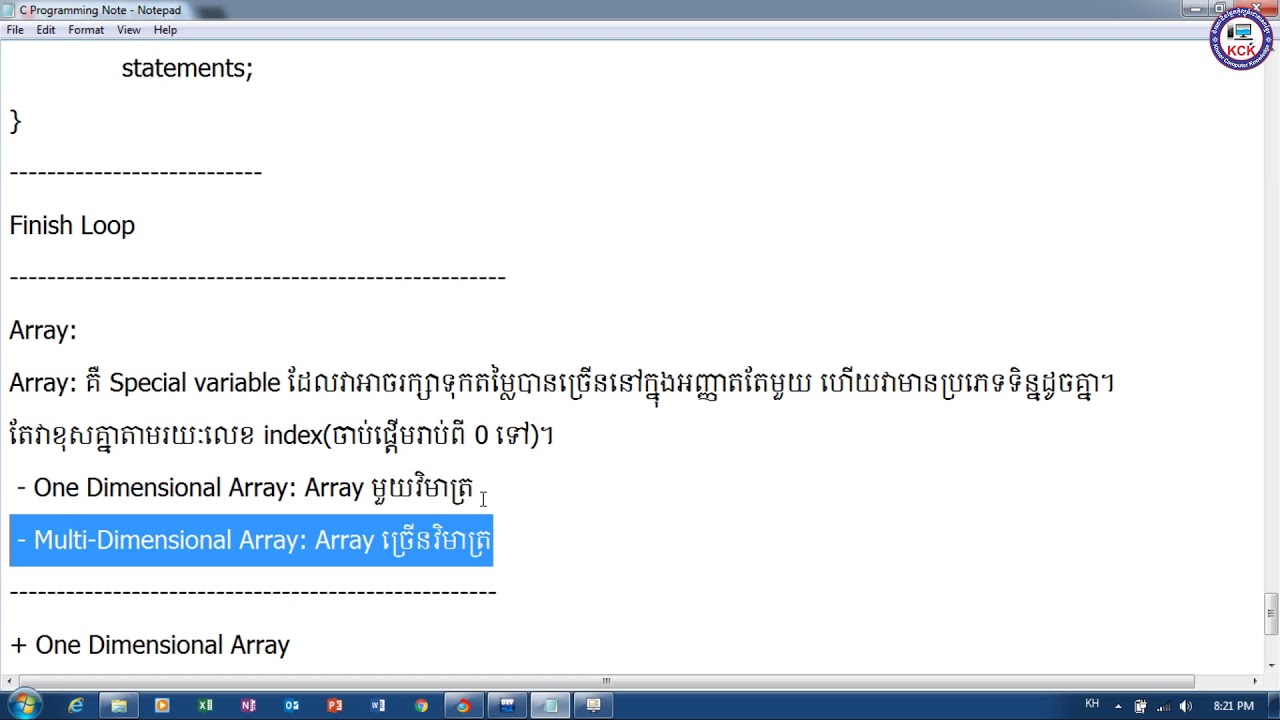Screen dimensions: 1280x720
Task: Click the 'Array:' heading line
Action: point(43,330)
